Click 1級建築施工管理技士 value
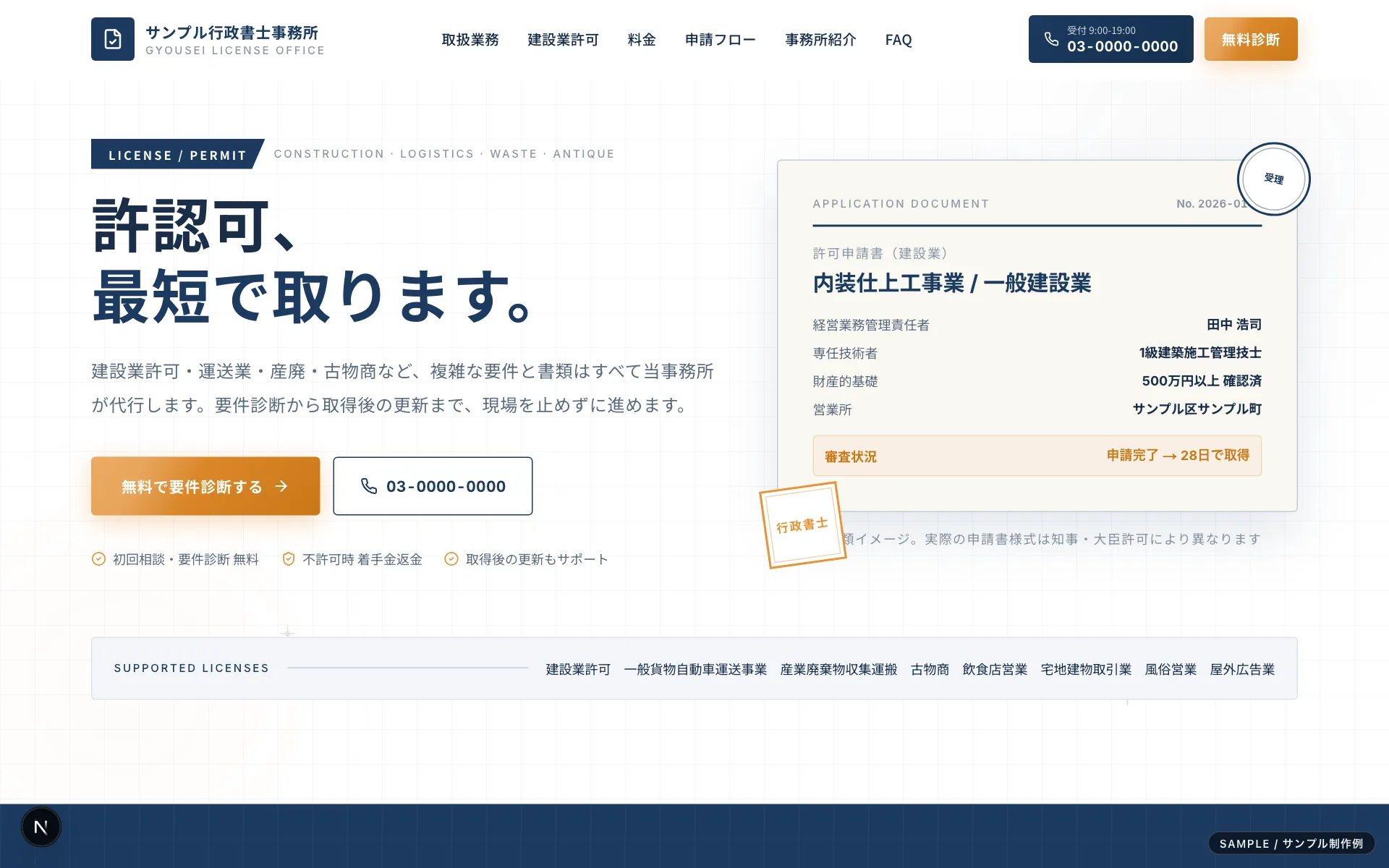Screen dimensions: 1389x868 1200,353
